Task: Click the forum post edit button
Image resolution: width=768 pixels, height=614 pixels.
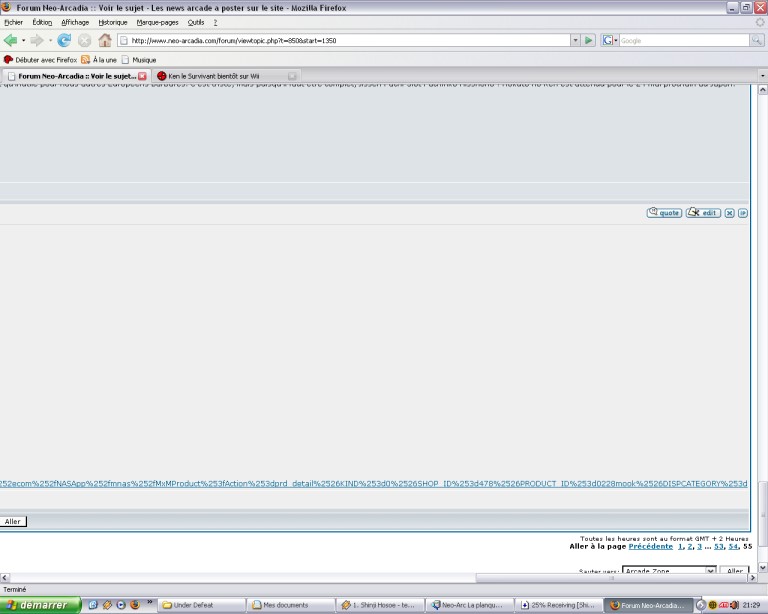Action: click(x=703, y=212)
